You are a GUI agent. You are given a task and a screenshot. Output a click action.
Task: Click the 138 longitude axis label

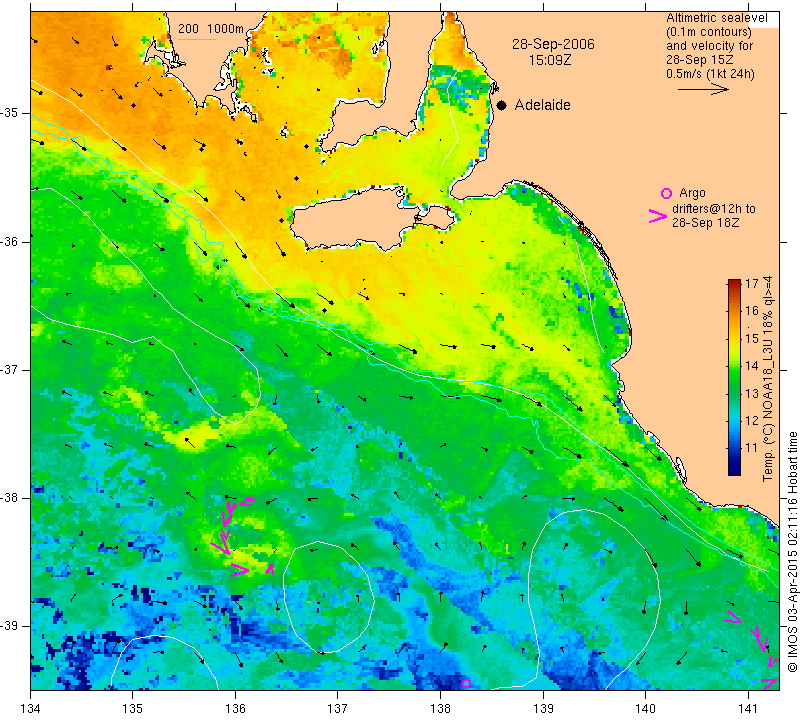point(440,709)
